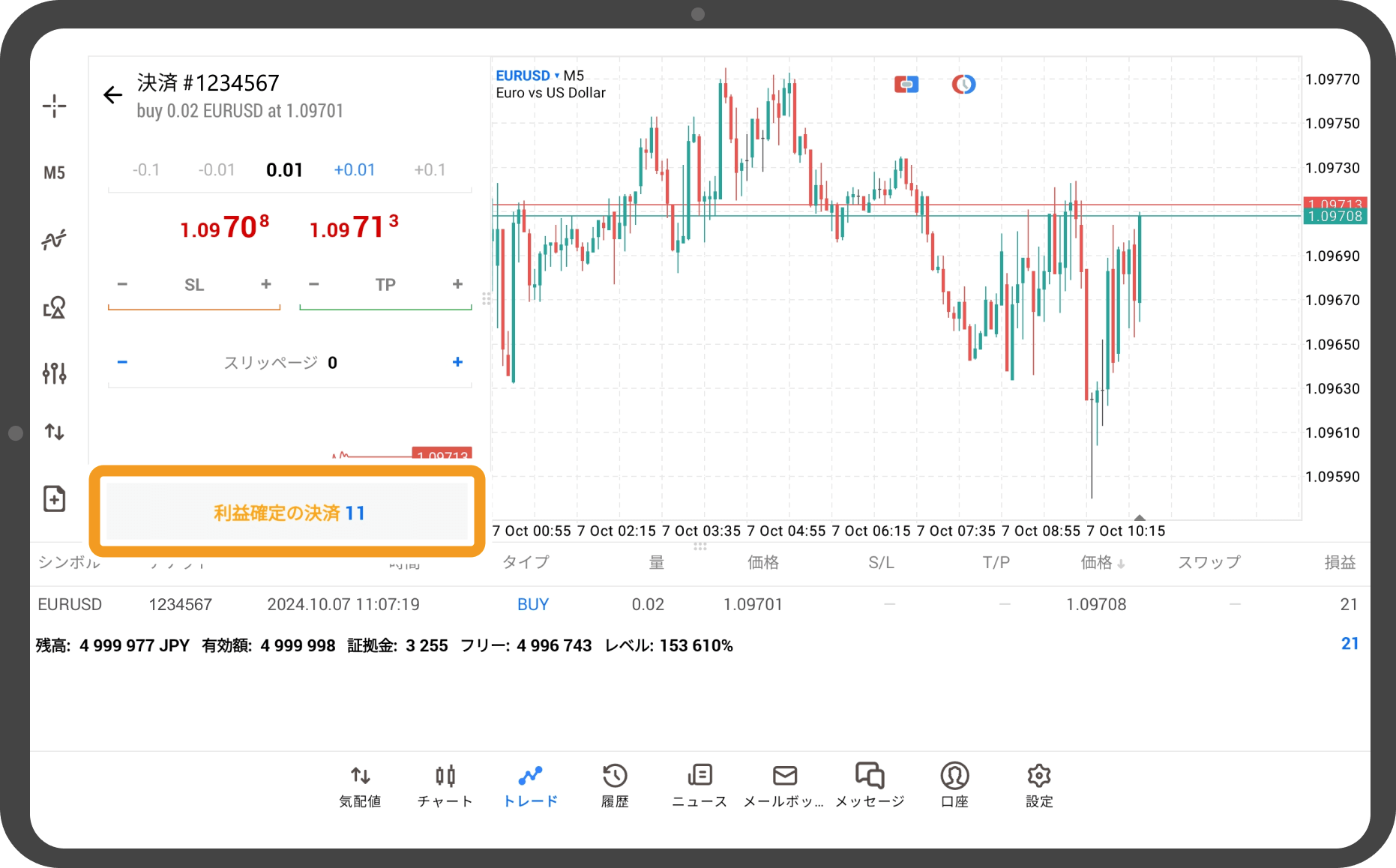Tap the ask price 1.09713
Image resolution: width=1396 pixels, height=868 pixels.
point(354,227)
